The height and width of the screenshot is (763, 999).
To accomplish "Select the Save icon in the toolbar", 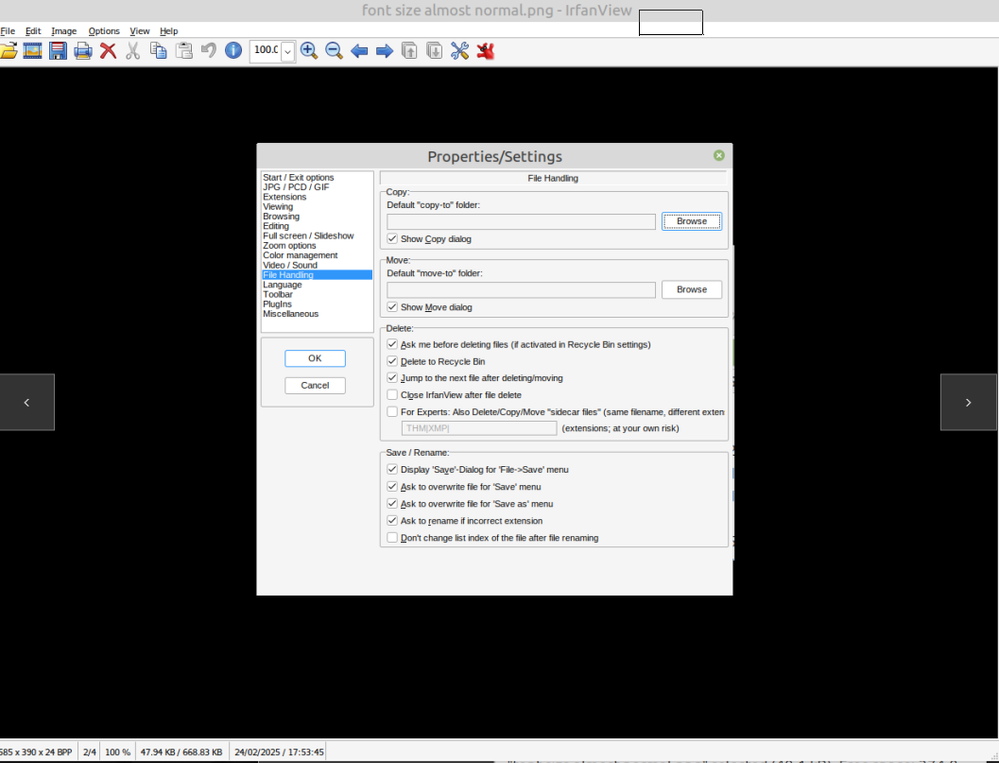I will coord(58,50).
